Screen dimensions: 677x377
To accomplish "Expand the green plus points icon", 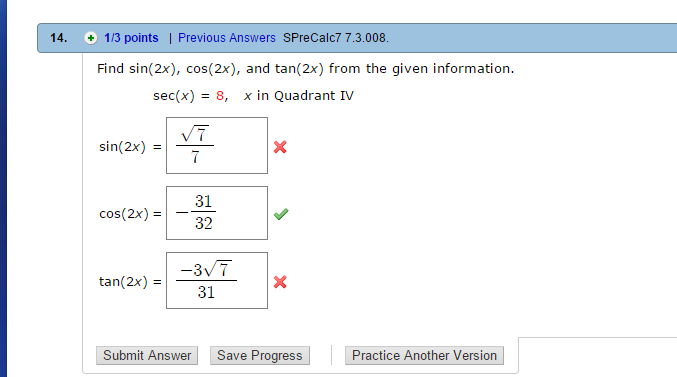I will coord(91,38).
